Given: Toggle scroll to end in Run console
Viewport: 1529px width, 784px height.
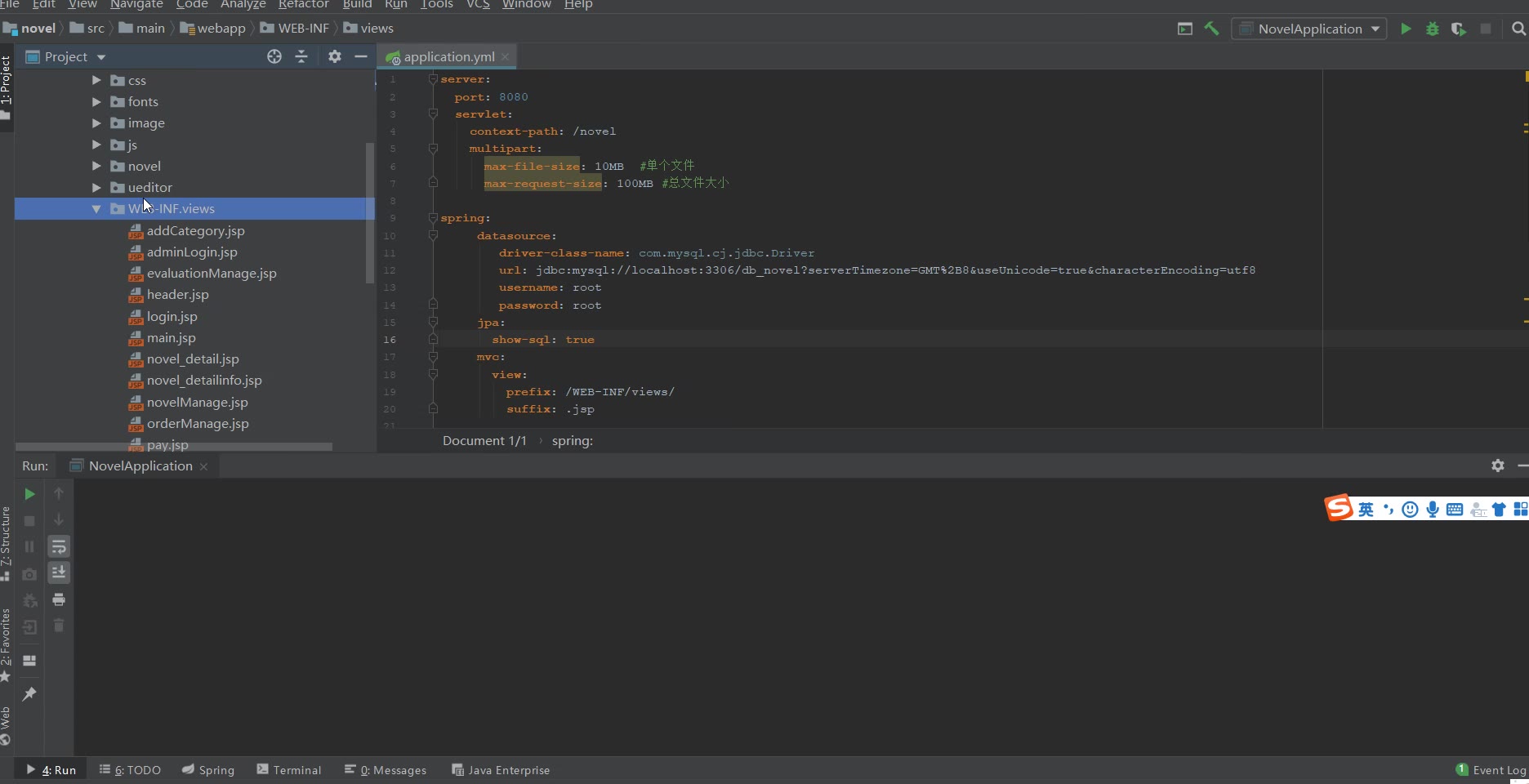Looking at the screenshot, I should (59, 572).
